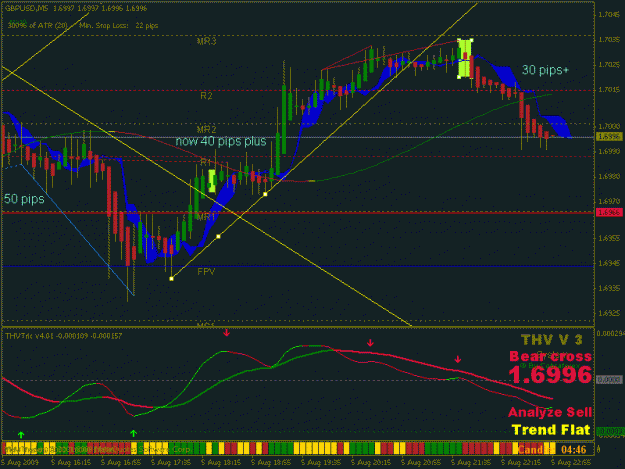Click the first green up arrow near 5 Aug 2009
This screenshot has width=625, height=469.
(21, 434)
